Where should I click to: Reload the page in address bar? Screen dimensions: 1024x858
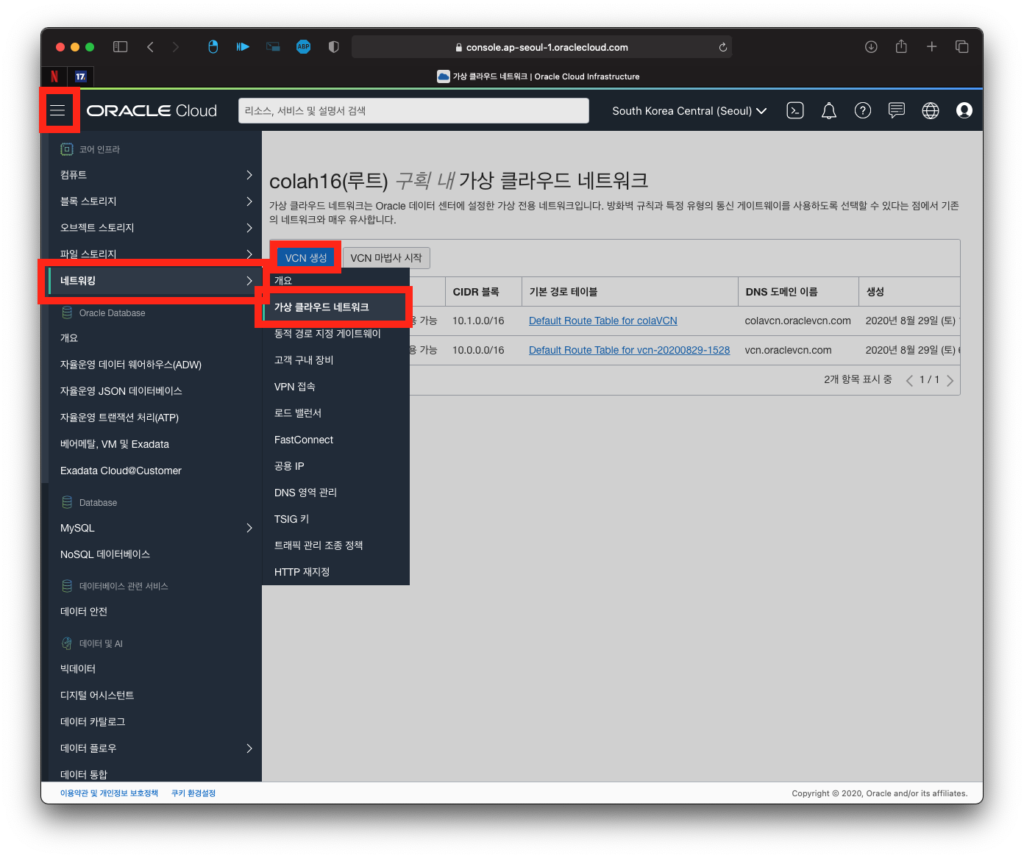722,47
